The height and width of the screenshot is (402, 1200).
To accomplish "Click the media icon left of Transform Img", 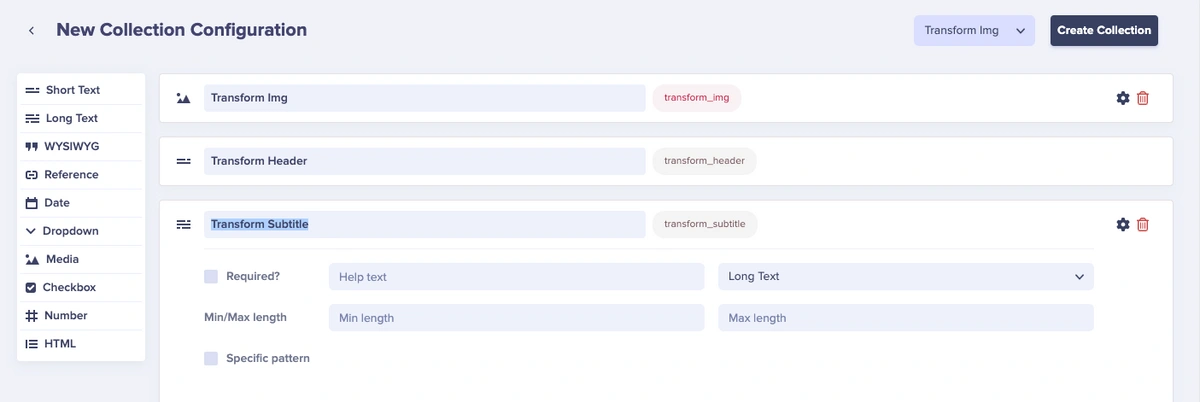I will pyautogui.click(x=183, y=98).
